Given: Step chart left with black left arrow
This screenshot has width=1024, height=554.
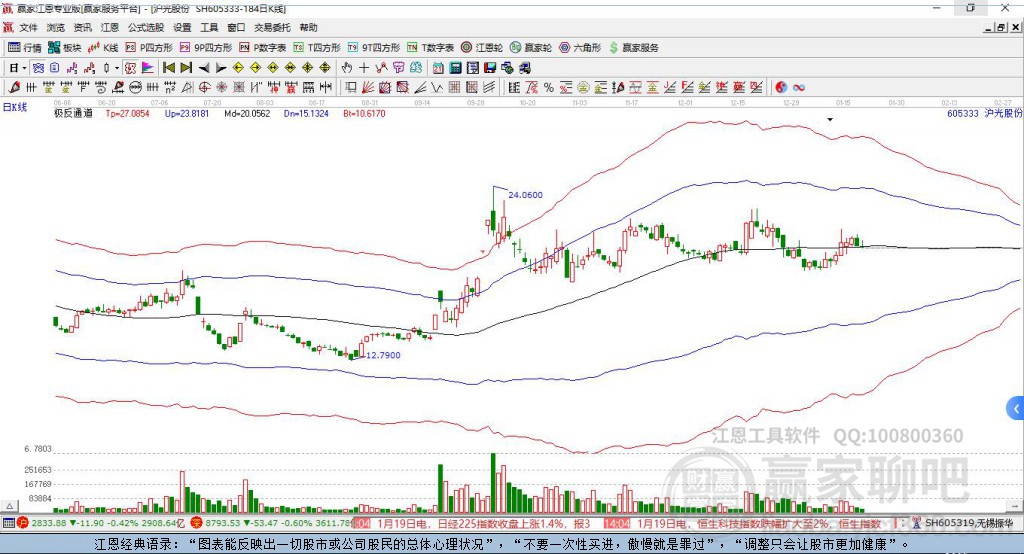Looking at the screenshot, I should coord(204,68).
